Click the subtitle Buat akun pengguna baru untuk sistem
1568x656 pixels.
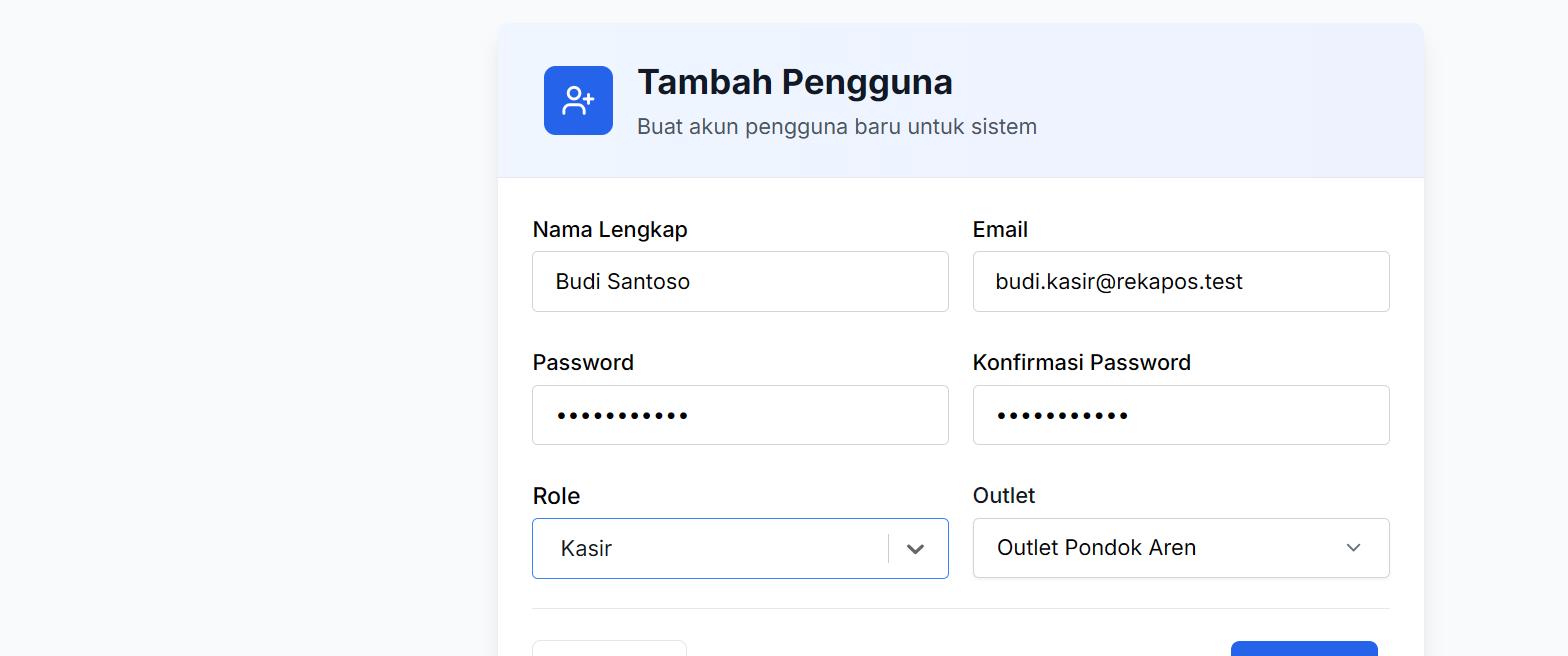(837, 127)
